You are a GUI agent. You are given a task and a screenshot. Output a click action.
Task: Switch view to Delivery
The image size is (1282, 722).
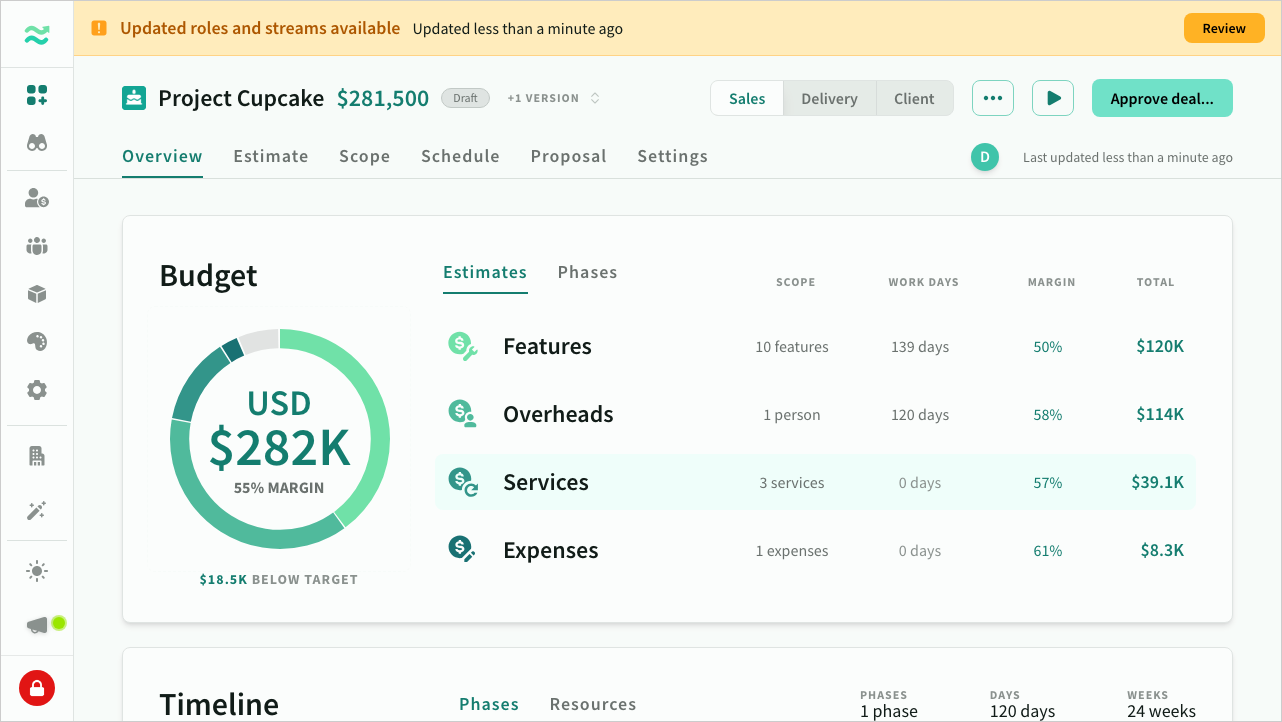[x=829, y=99]
